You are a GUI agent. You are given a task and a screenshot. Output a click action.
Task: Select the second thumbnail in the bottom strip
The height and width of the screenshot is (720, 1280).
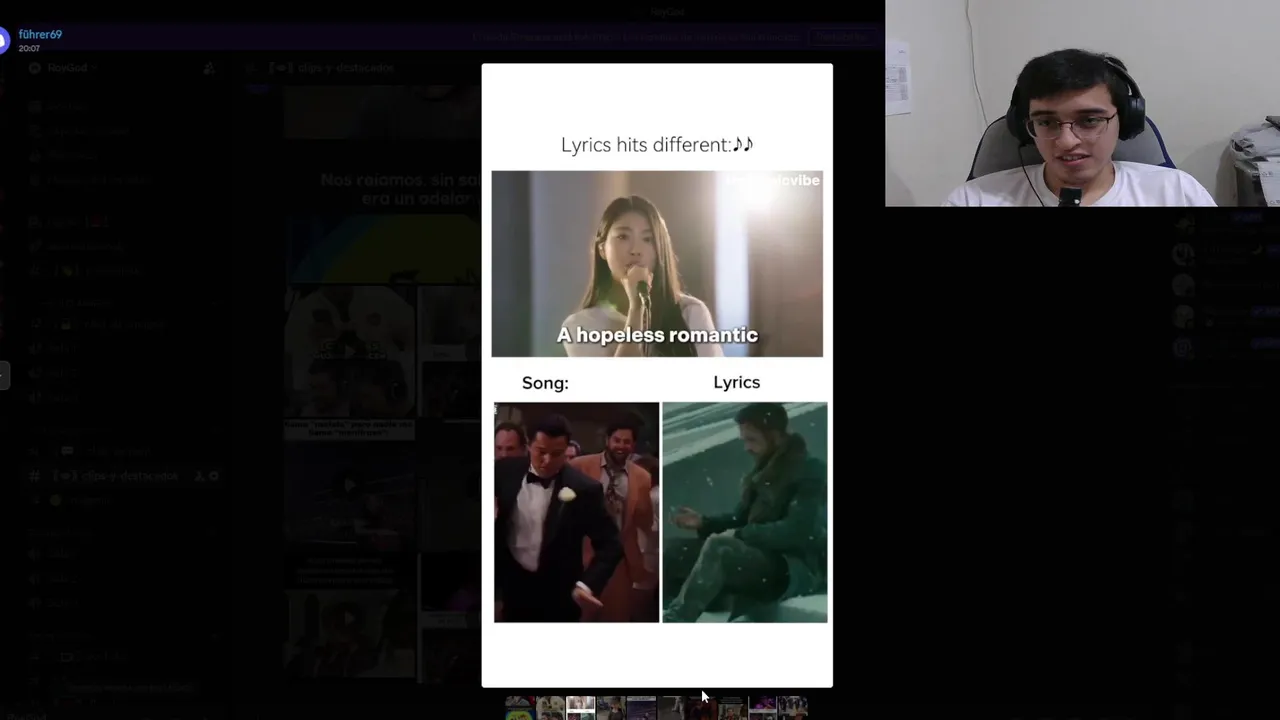click(550, 708)
